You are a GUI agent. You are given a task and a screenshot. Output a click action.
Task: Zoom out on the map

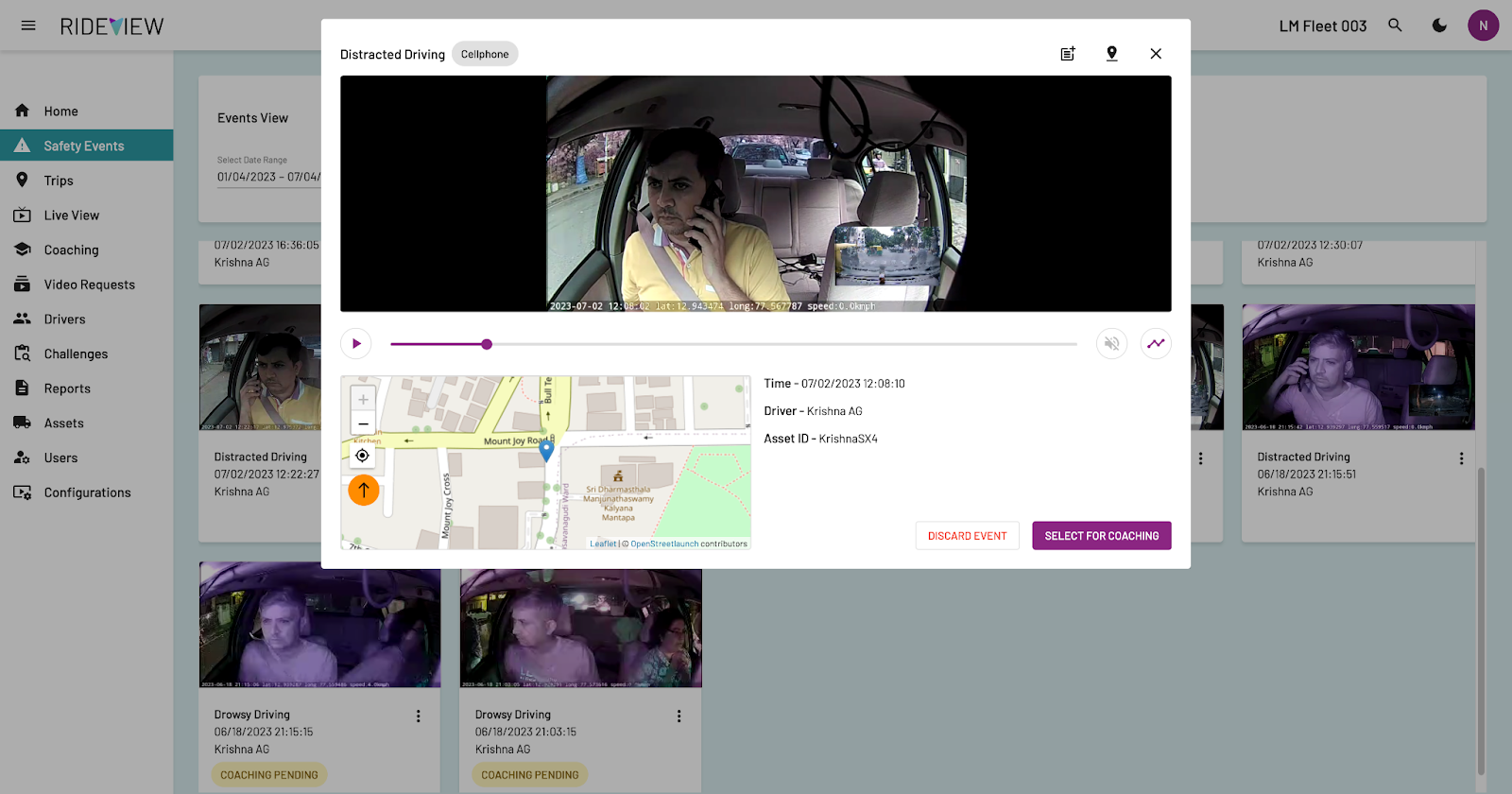tap(363, 424)
